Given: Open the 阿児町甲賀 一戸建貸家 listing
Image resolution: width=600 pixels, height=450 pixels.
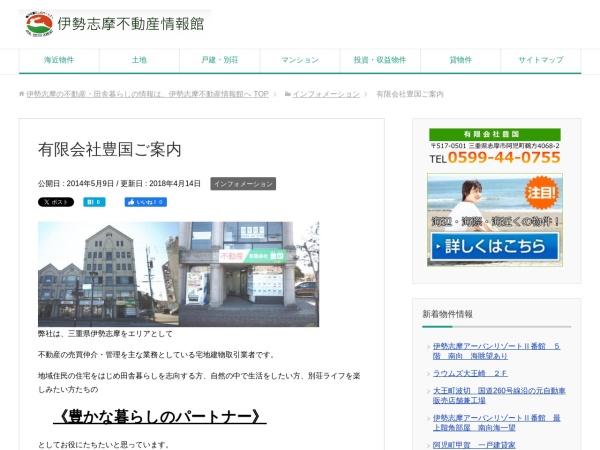Looking at the screenshot, I should (474, 445).
